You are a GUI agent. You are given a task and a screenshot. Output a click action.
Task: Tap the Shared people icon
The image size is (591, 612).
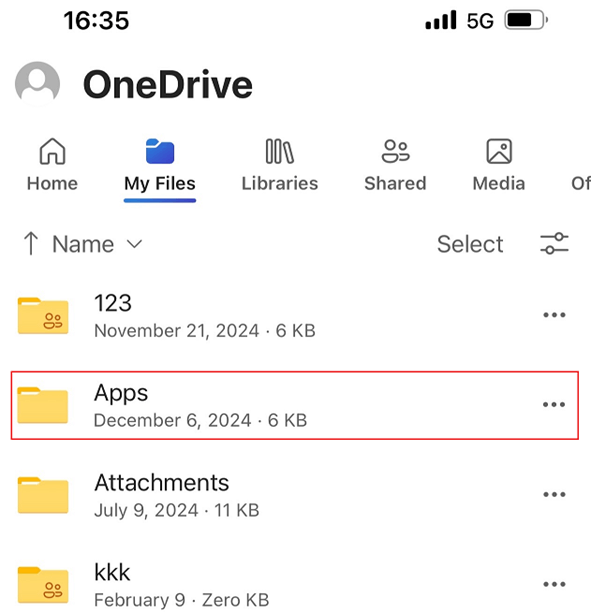395,151
